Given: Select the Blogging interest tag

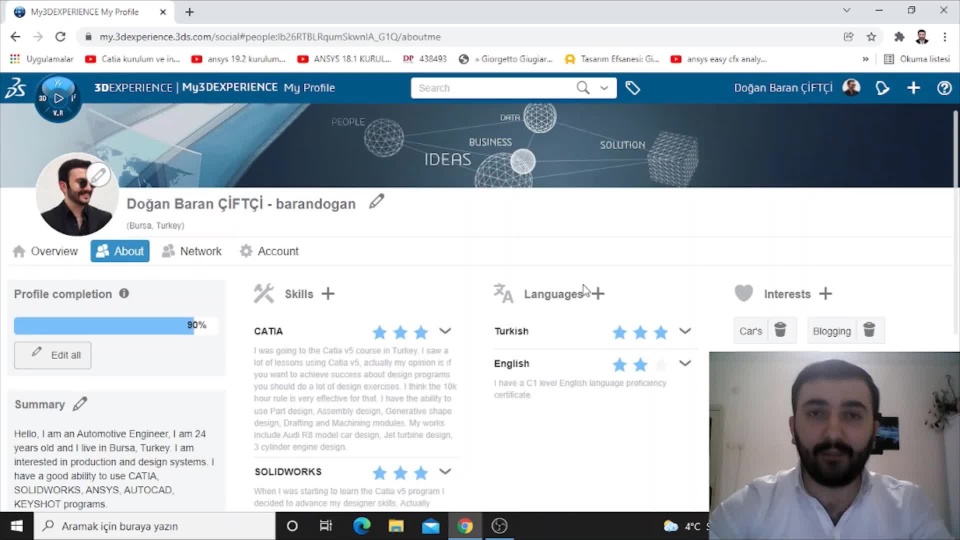Looking at the screenshot, I should pos(831,331).
